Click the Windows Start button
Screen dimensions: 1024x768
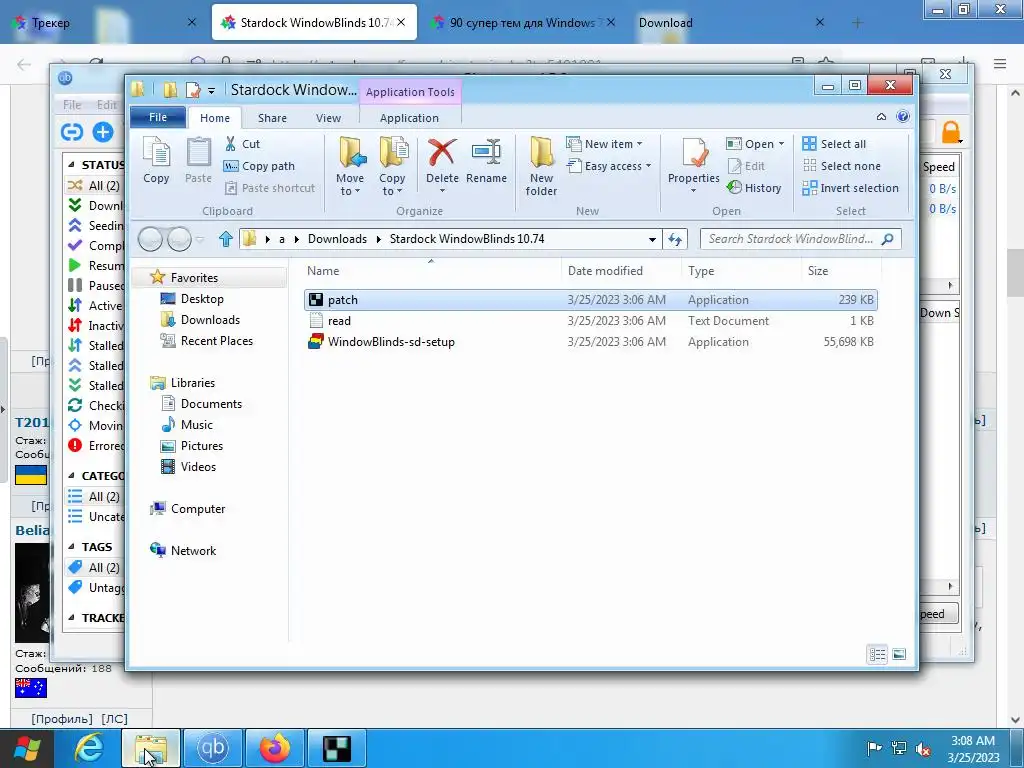26,748
